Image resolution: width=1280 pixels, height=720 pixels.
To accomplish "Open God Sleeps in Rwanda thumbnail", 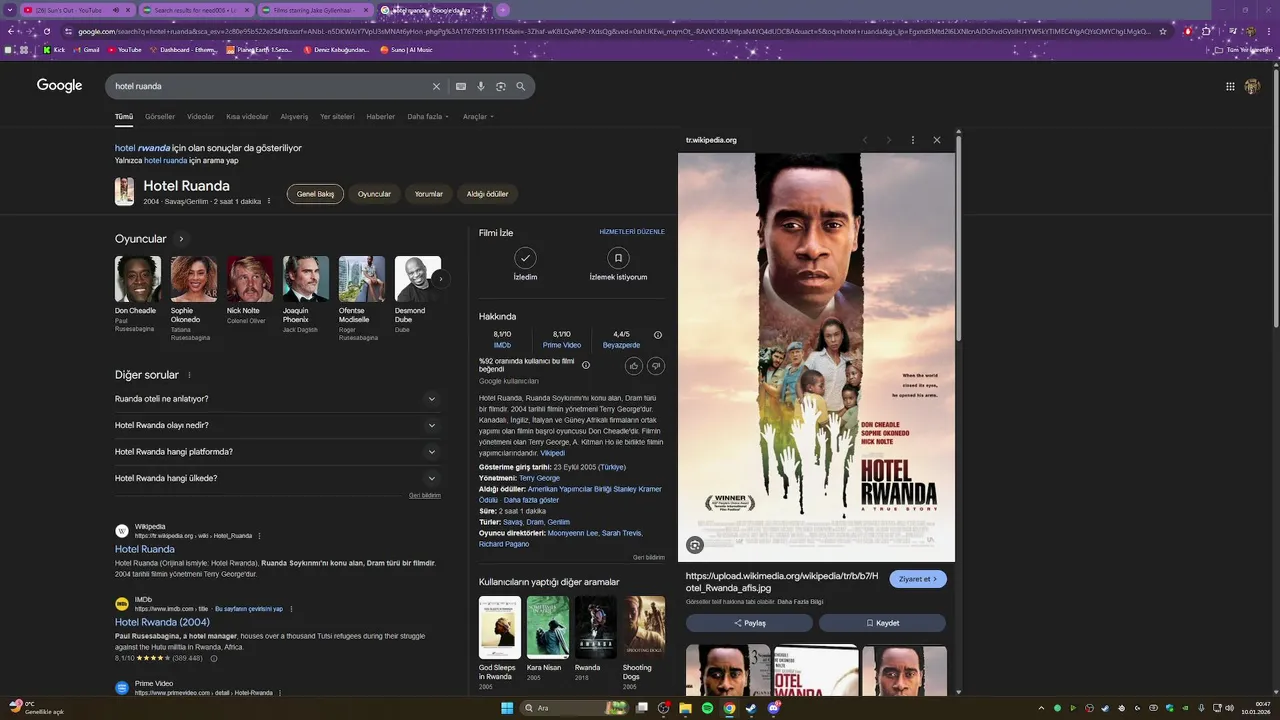I will [500, 627].
